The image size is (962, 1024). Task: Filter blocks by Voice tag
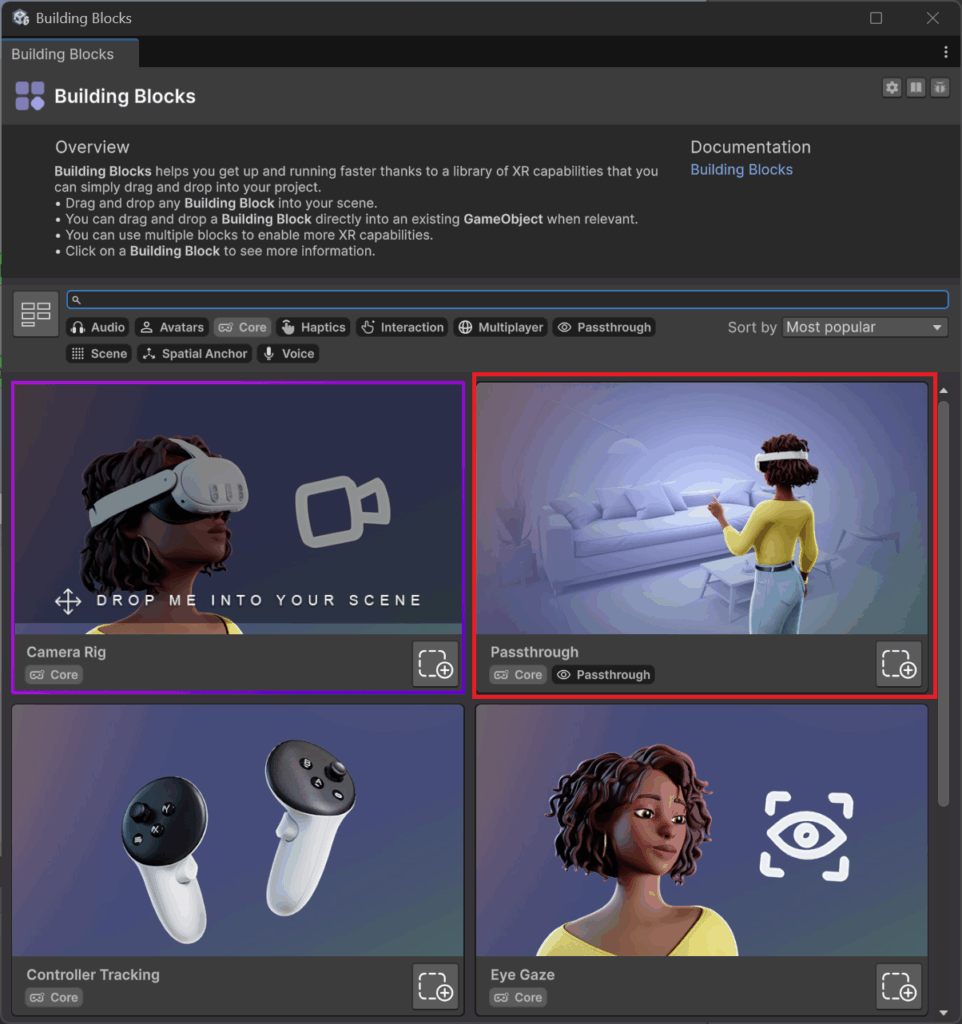(288, 353)
